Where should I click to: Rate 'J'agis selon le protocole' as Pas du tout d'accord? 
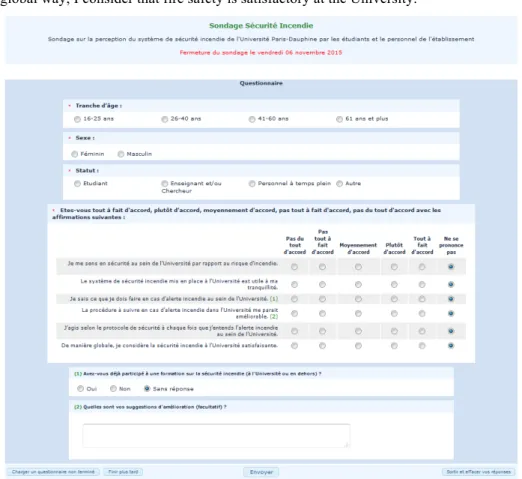pyautogui.click(x=294, y=331)
